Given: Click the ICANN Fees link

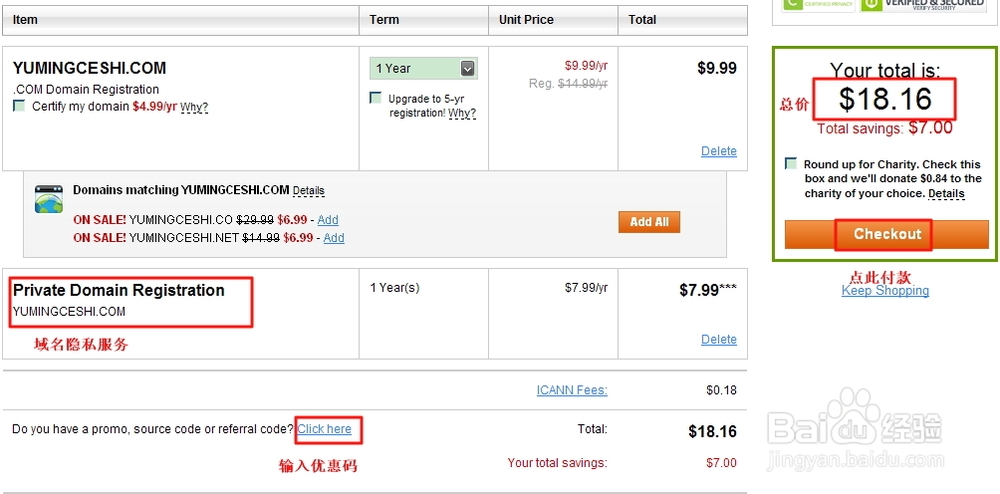Looking at the screenshot, I should click(572, 390).
